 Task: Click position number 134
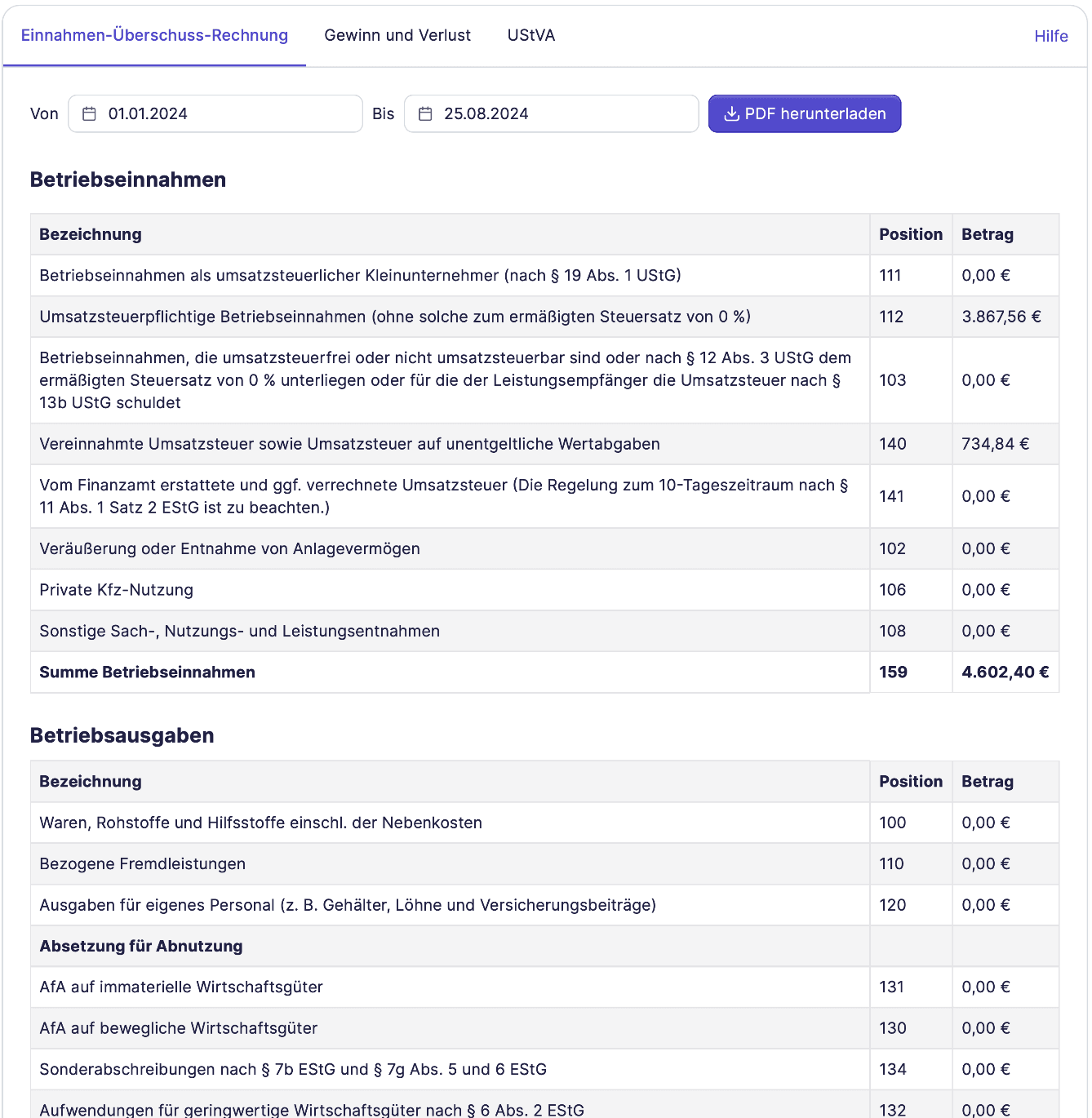click(893, 1070)
